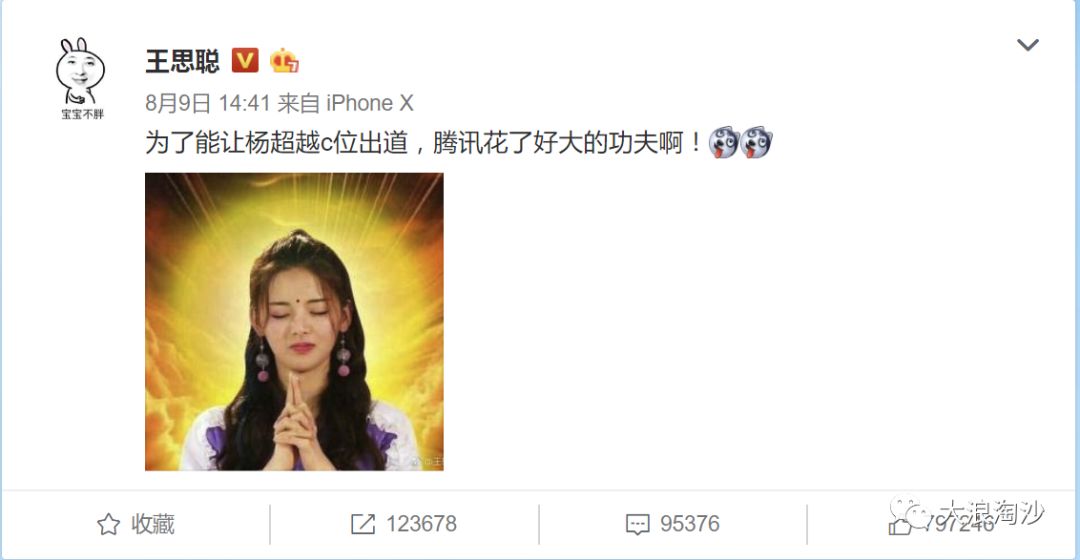Click the repost share arrow icon
Screen dimensions: 1080x560
(363, 524)
